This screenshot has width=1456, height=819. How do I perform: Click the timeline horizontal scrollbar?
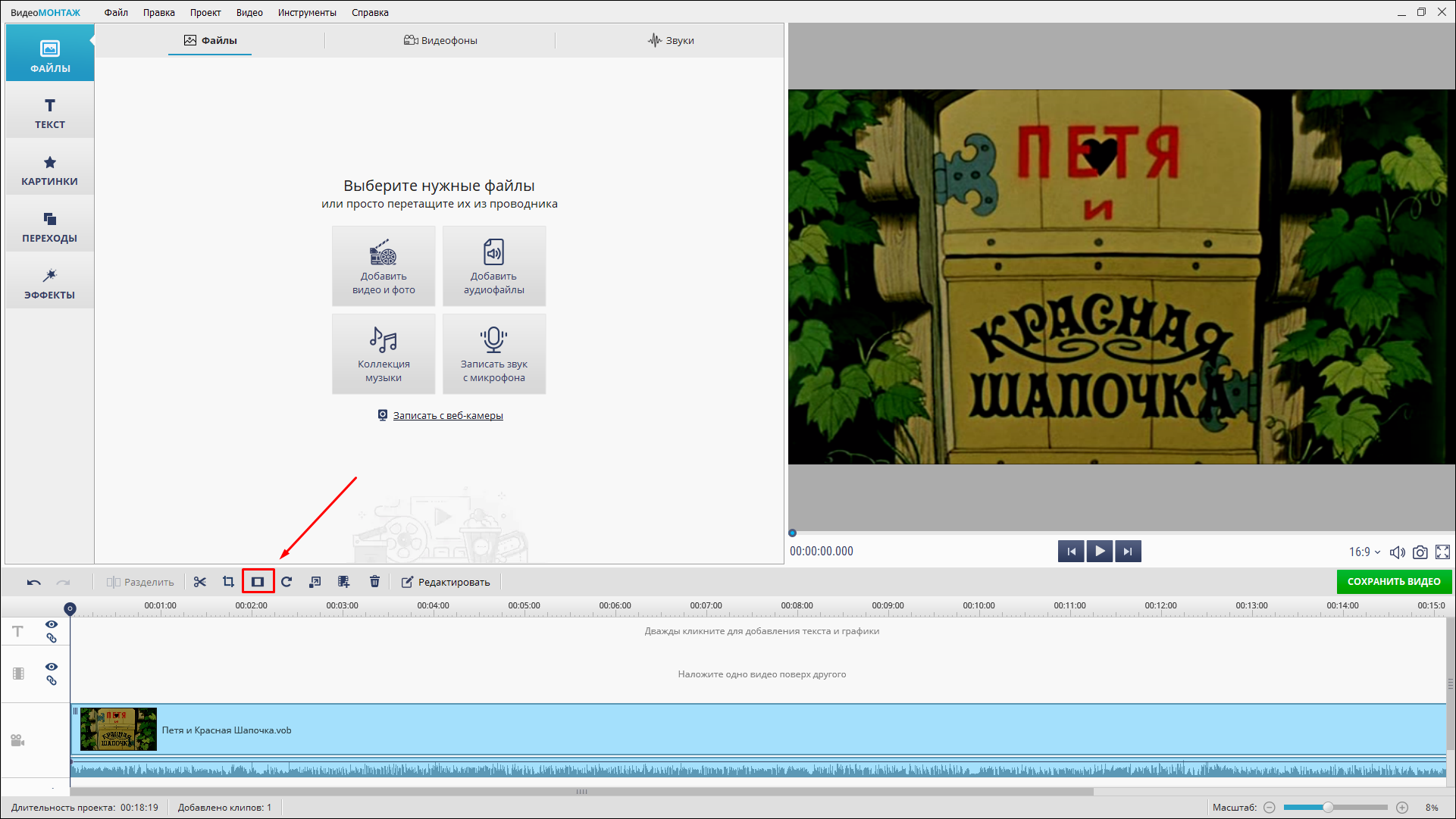[582, 792]
